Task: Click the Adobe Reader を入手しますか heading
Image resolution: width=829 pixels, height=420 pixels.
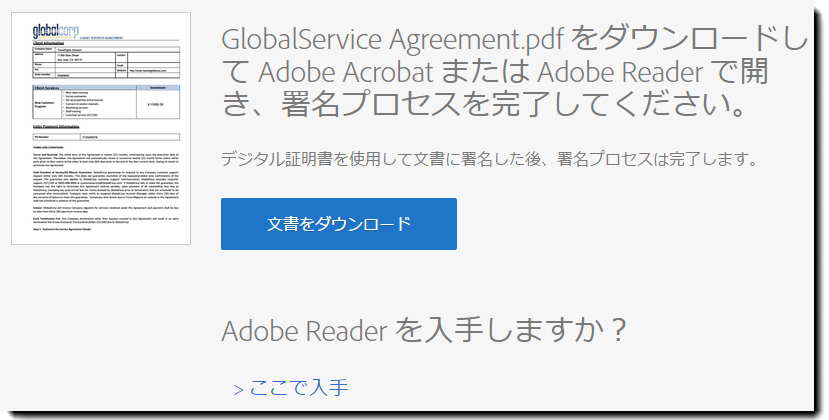Action: pyautogui.click(x=425, y=329)
